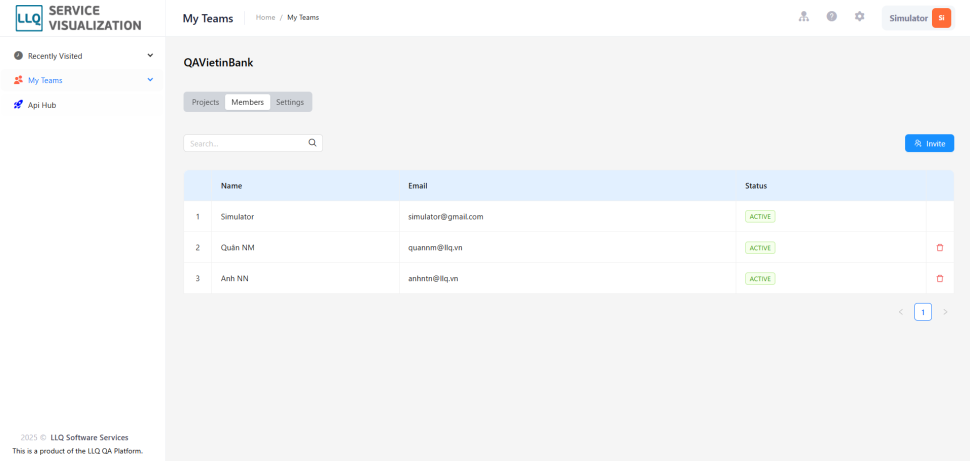Screen dimensions: 970x461
Task: Go to Home breadcrumb link
Action: coord(265,17)
